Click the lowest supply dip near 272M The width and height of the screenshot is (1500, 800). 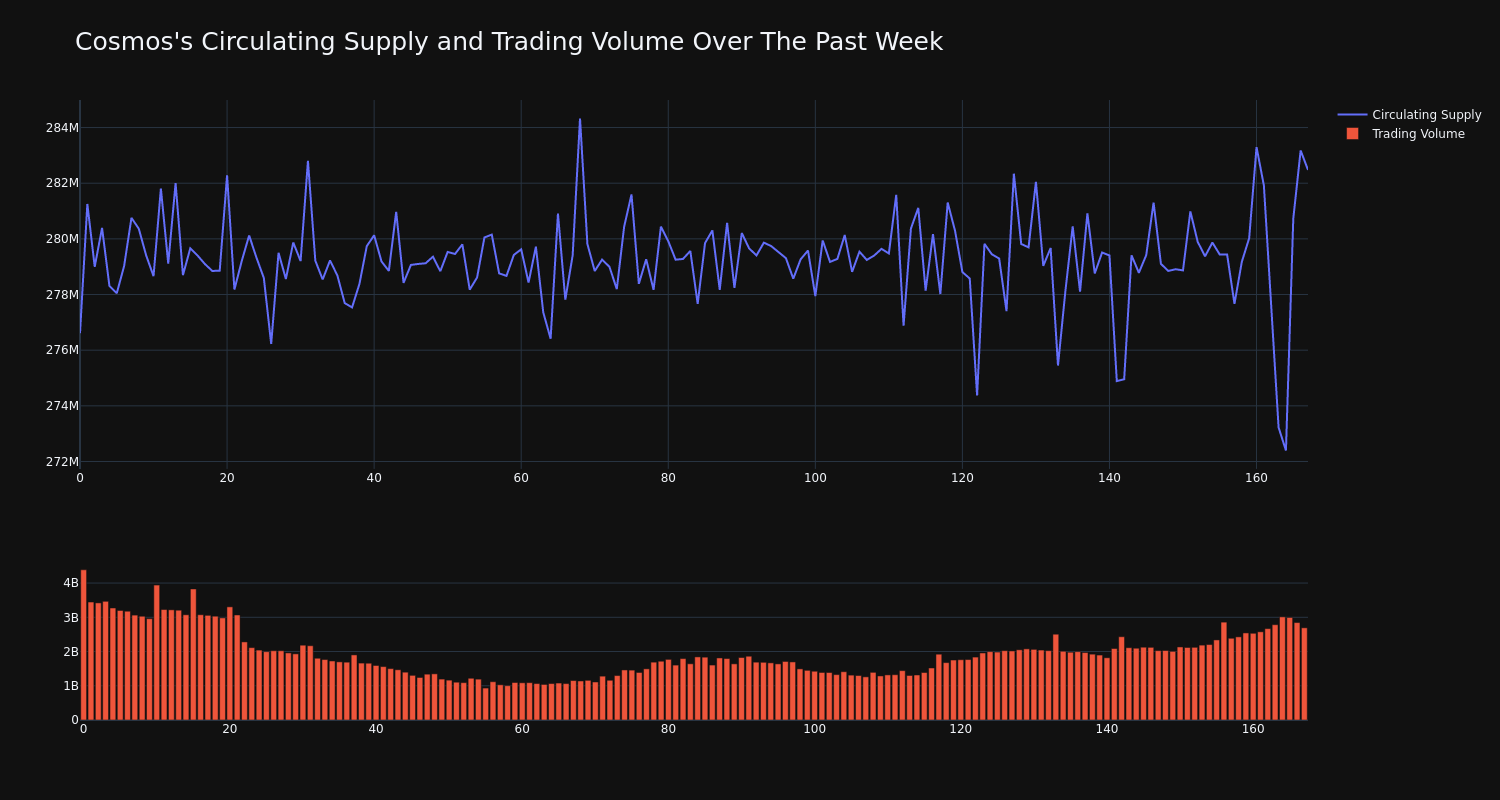1286,449
